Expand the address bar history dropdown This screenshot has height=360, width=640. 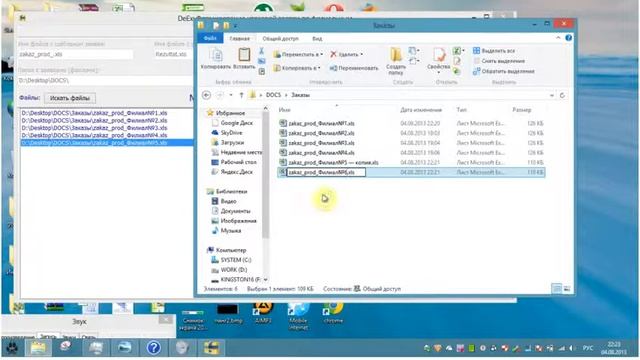click(x=552, y=95)
